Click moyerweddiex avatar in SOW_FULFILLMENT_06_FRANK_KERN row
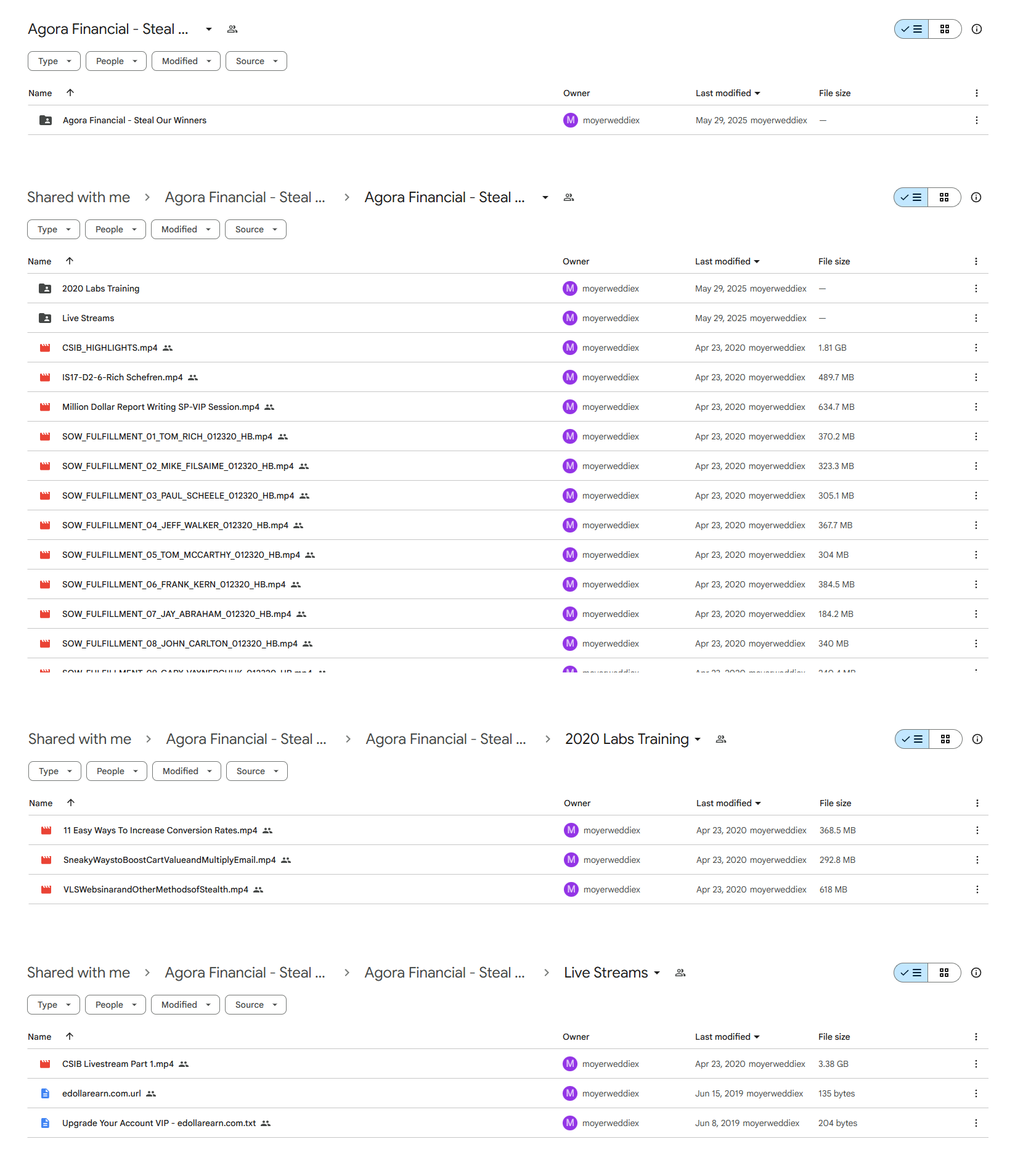The image size is (1023, 1176). 570,584
